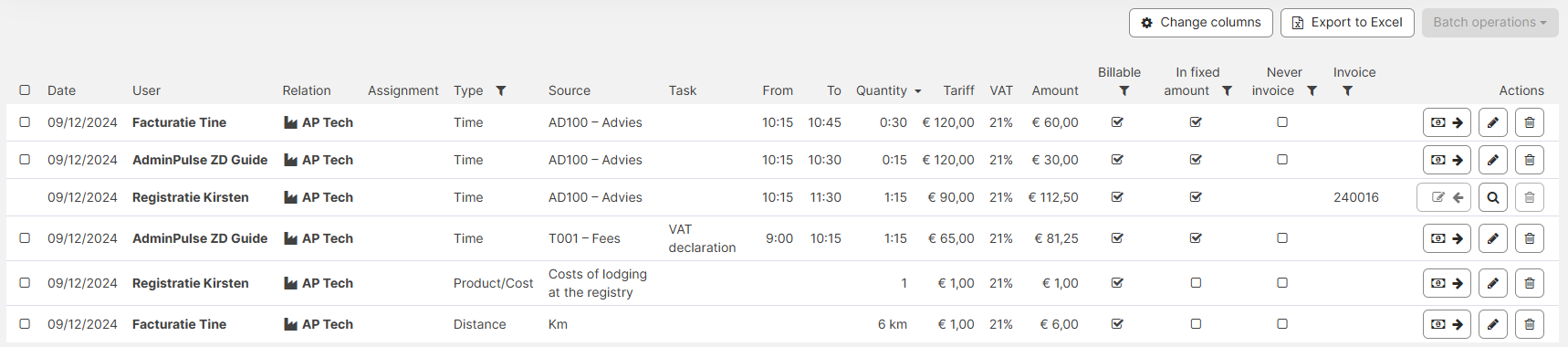This screenshot has width=1568, height=347.
Task: Sort entries by Amount column header
Action: tap(1055, 90)
